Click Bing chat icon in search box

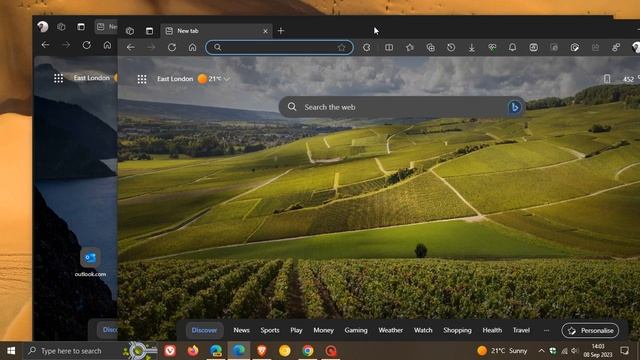(x=514, y=107)
